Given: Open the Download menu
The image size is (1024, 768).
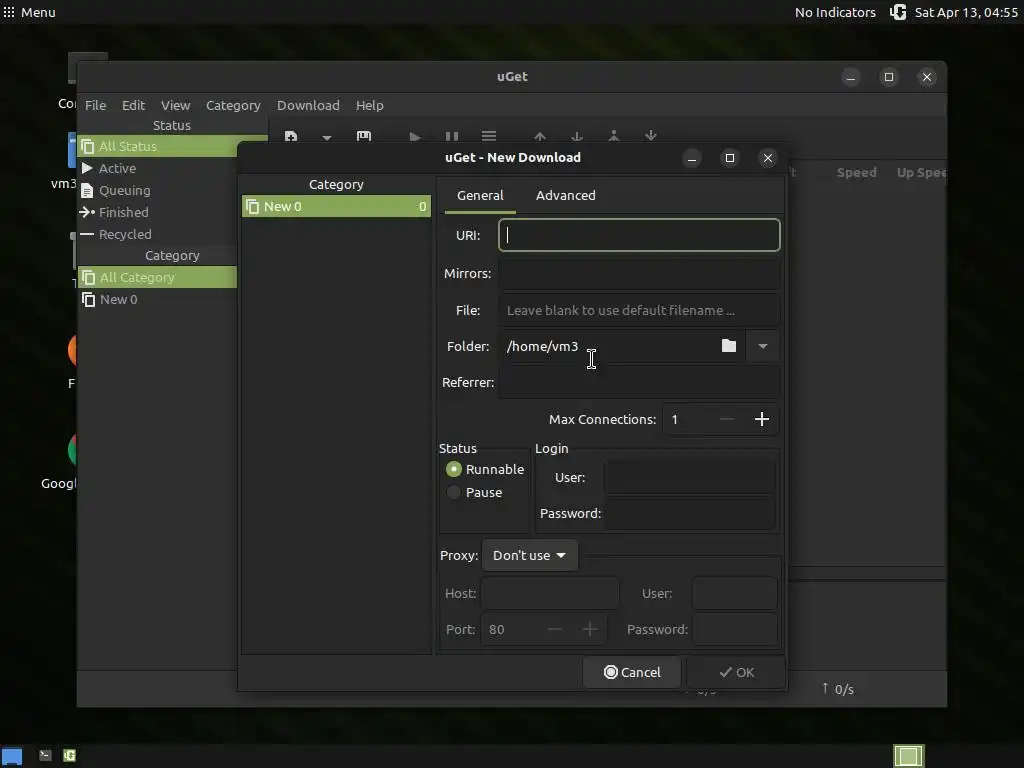Looking at the screenshot, I should (x=308, y=105).
